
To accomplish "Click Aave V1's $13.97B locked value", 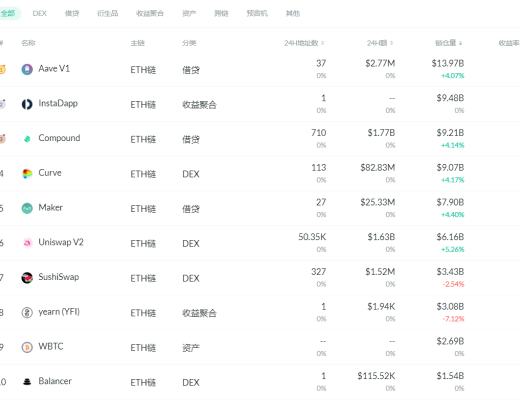I will 448,63.
